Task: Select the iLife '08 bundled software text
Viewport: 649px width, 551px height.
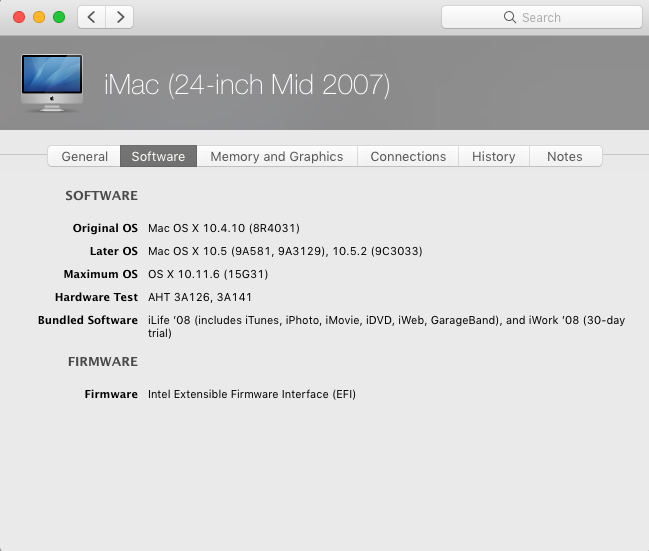Action: [x=387, y=327]
